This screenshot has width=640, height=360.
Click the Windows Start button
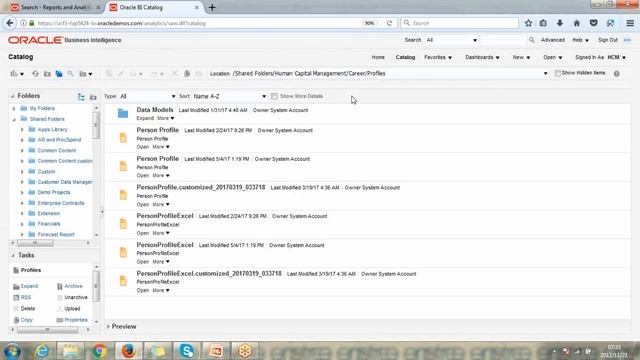[12, 351]
